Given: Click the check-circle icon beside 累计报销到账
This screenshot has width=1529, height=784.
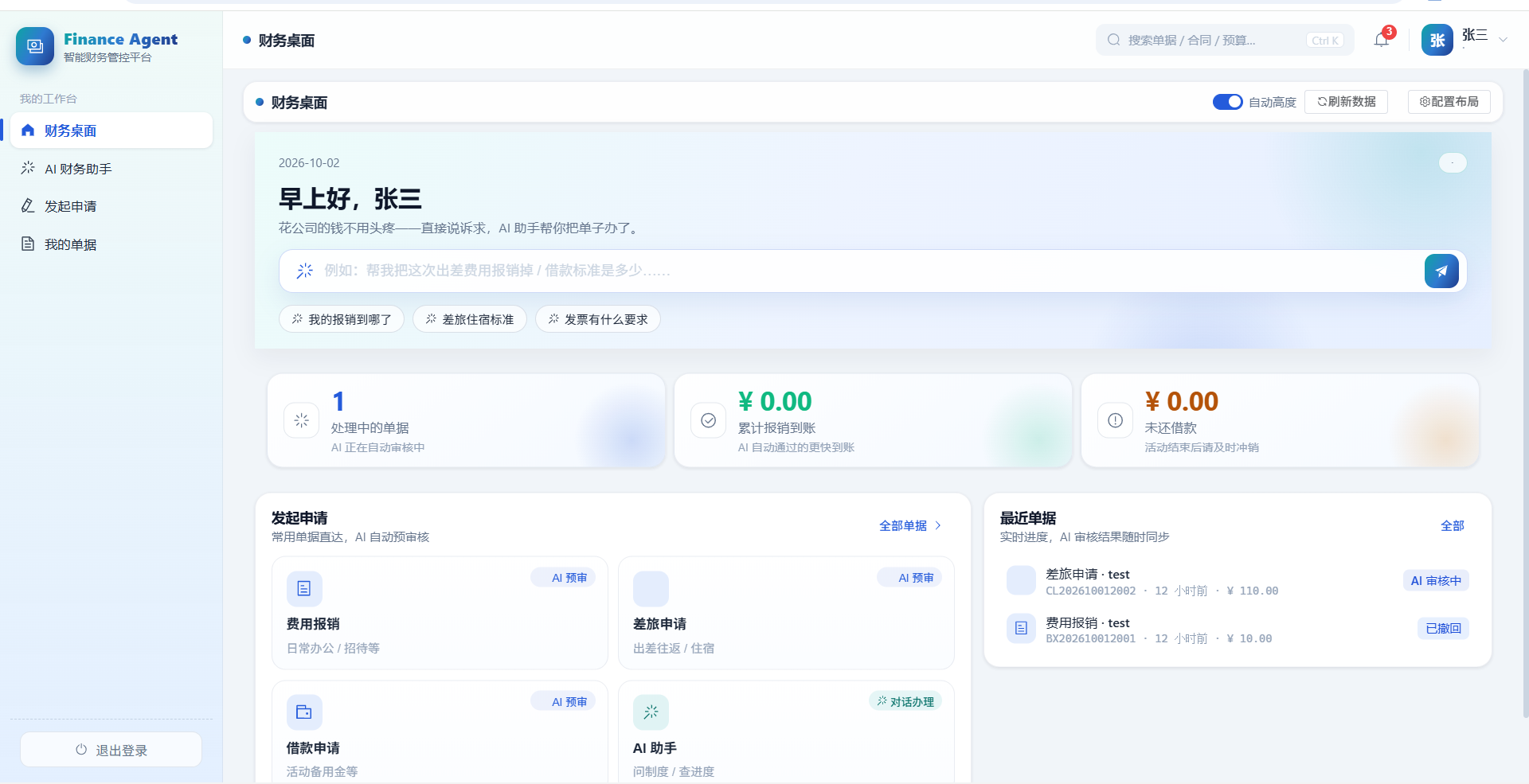Looking at the screenshot, I should tap(708, 420).
